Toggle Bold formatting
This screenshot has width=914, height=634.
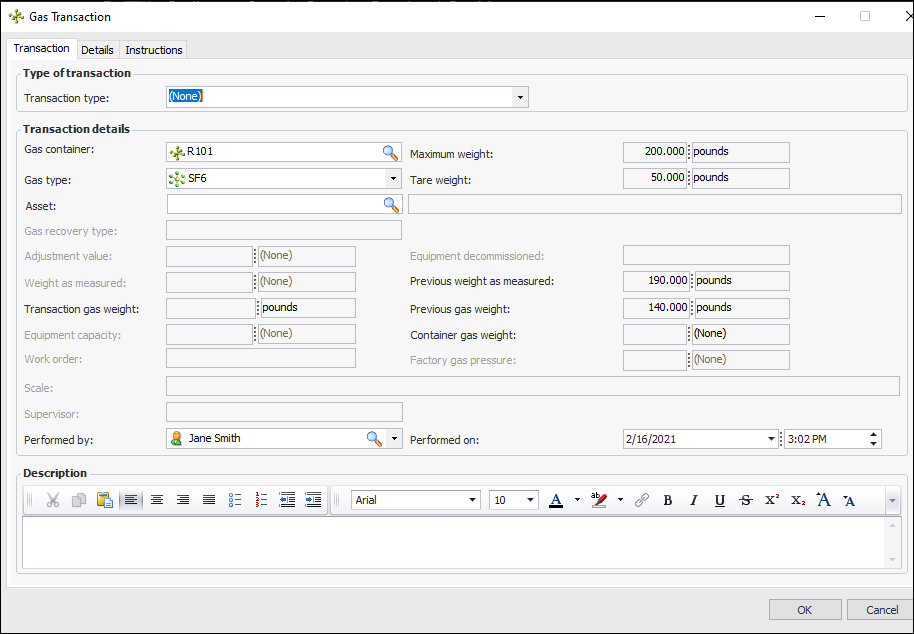(x=668, y=500)
